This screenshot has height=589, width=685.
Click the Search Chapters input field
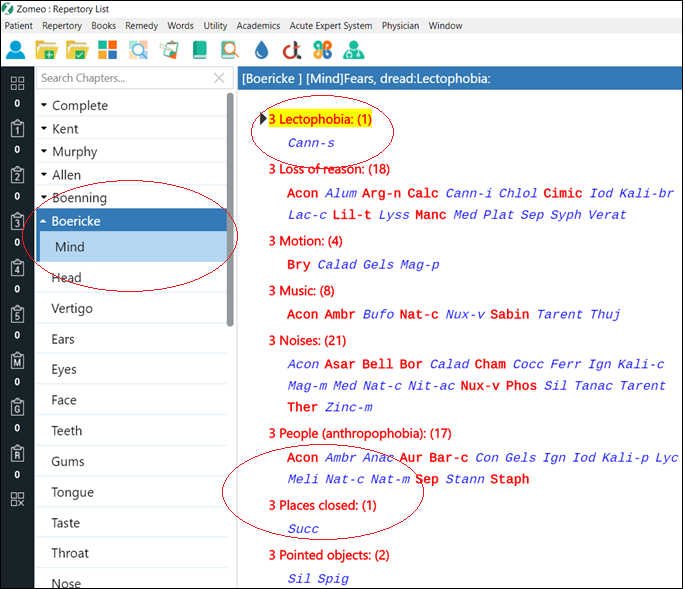pyautogui.click(x=120, y=78)
